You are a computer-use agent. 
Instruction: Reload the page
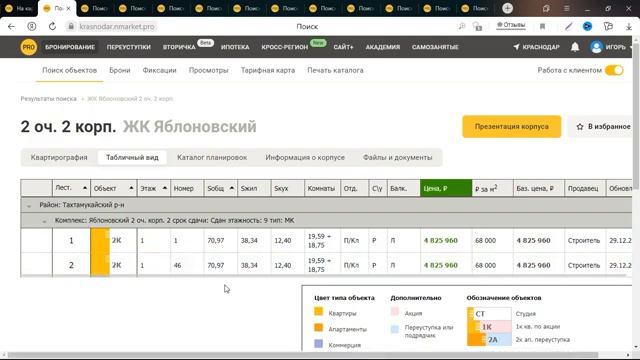(52, 27)
